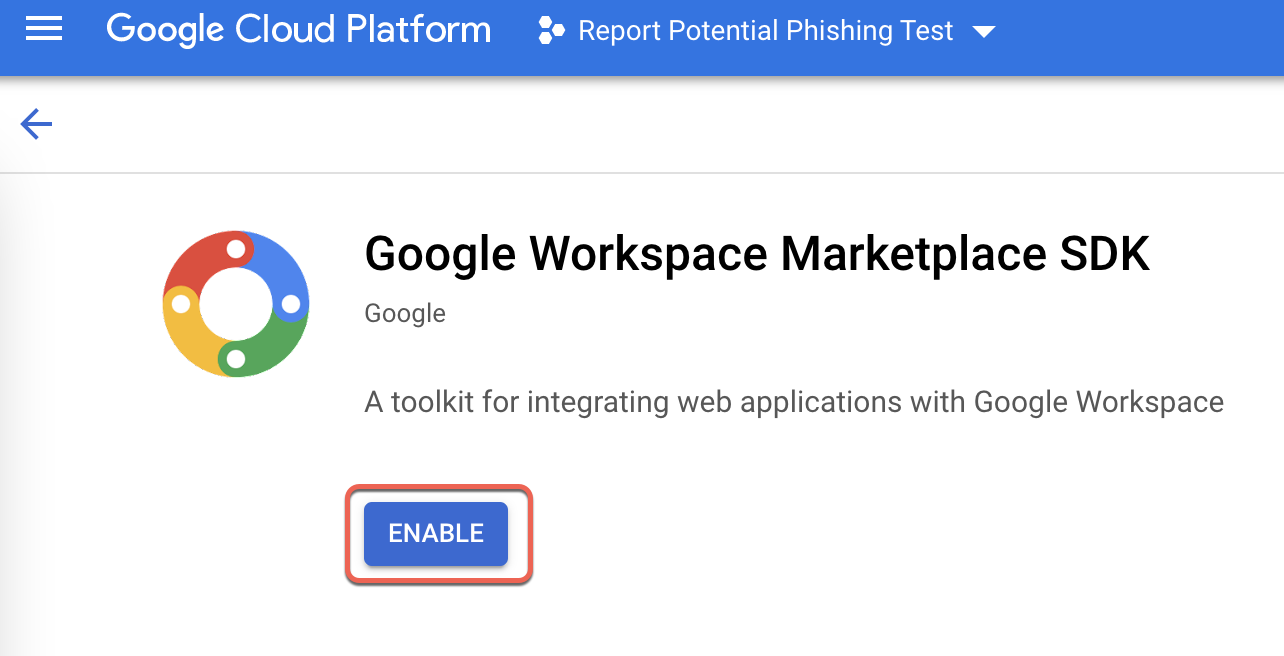Image resolution: width=1284 pixels, height=656 pixels.
Task: Click the Google publisher name
Action: click(x=405, y=313)
